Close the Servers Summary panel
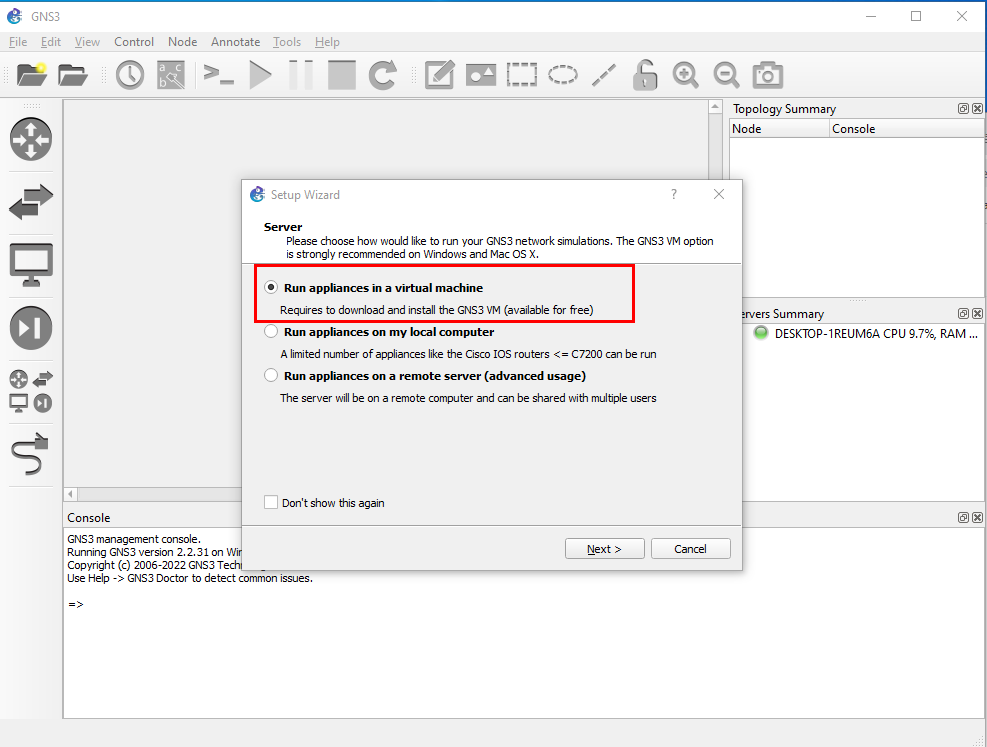 (x=977, y=313)
